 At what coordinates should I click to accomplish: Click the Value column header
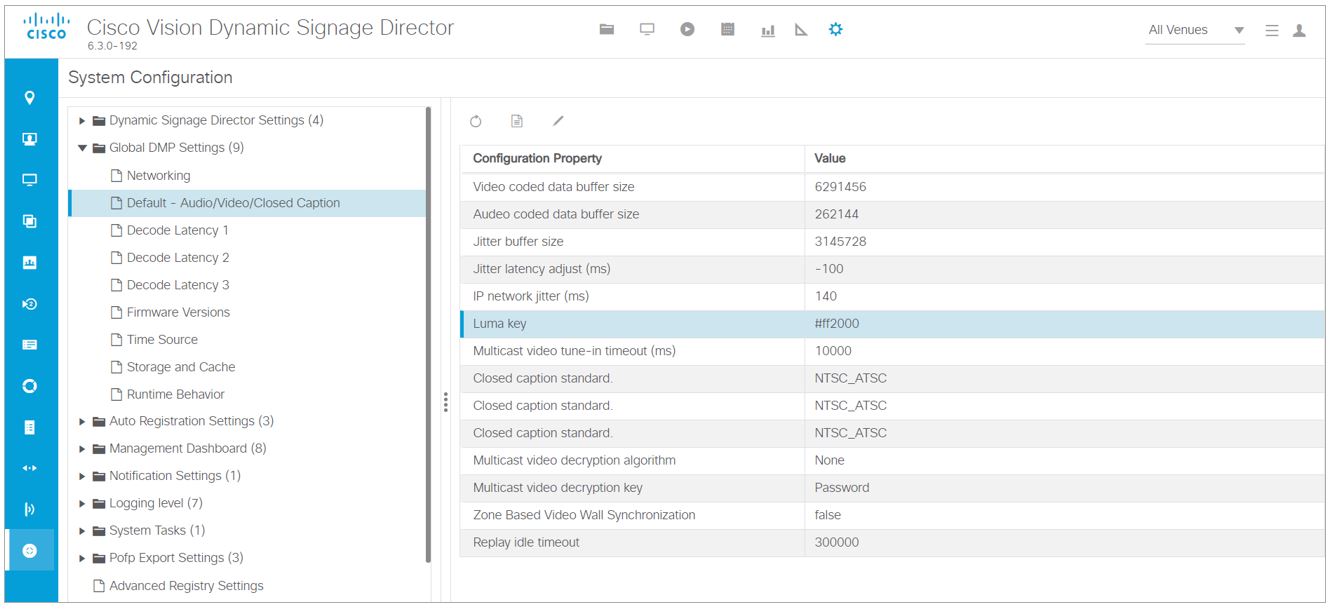tap(1064, 158)
